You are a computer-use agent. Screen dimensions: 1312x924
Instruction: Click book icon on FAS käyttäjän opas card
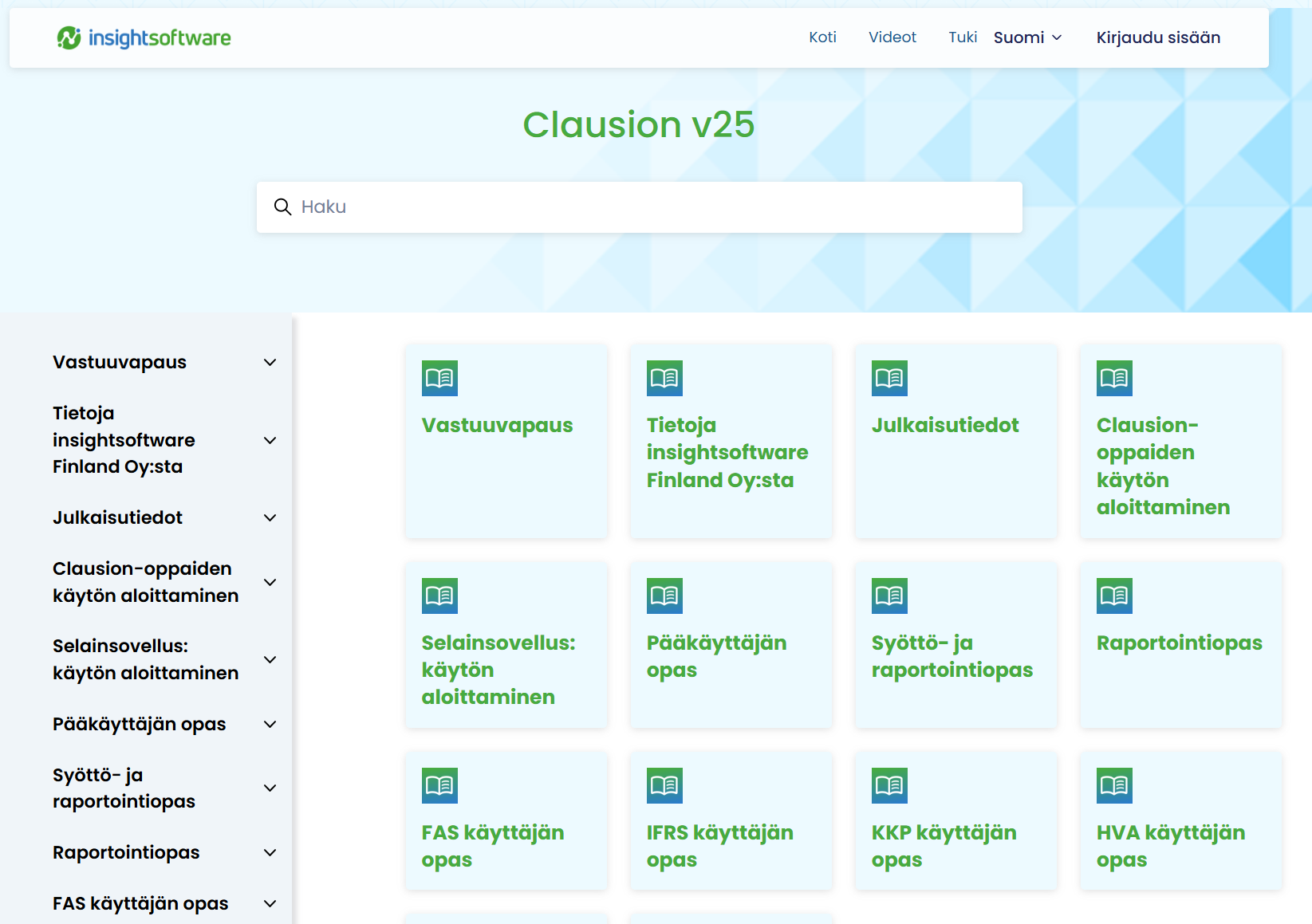439,785
